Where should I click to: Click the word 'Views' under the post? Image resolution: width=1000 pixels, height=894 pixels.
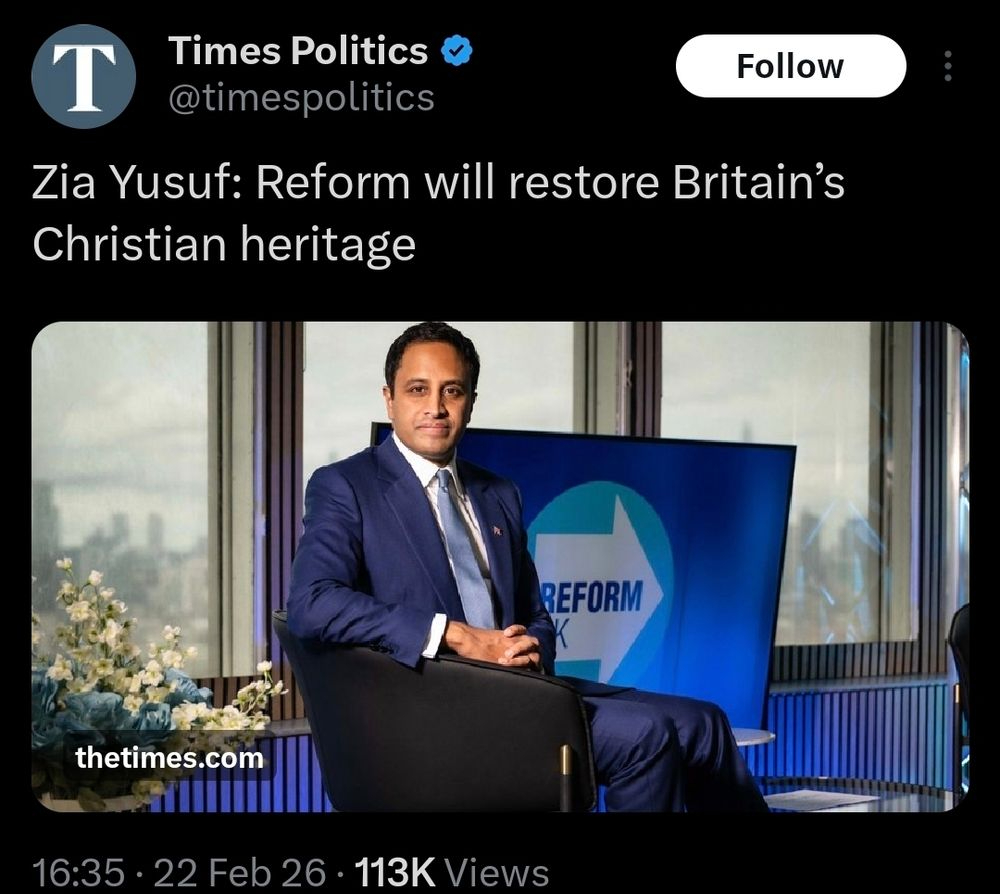click(496, 872)
